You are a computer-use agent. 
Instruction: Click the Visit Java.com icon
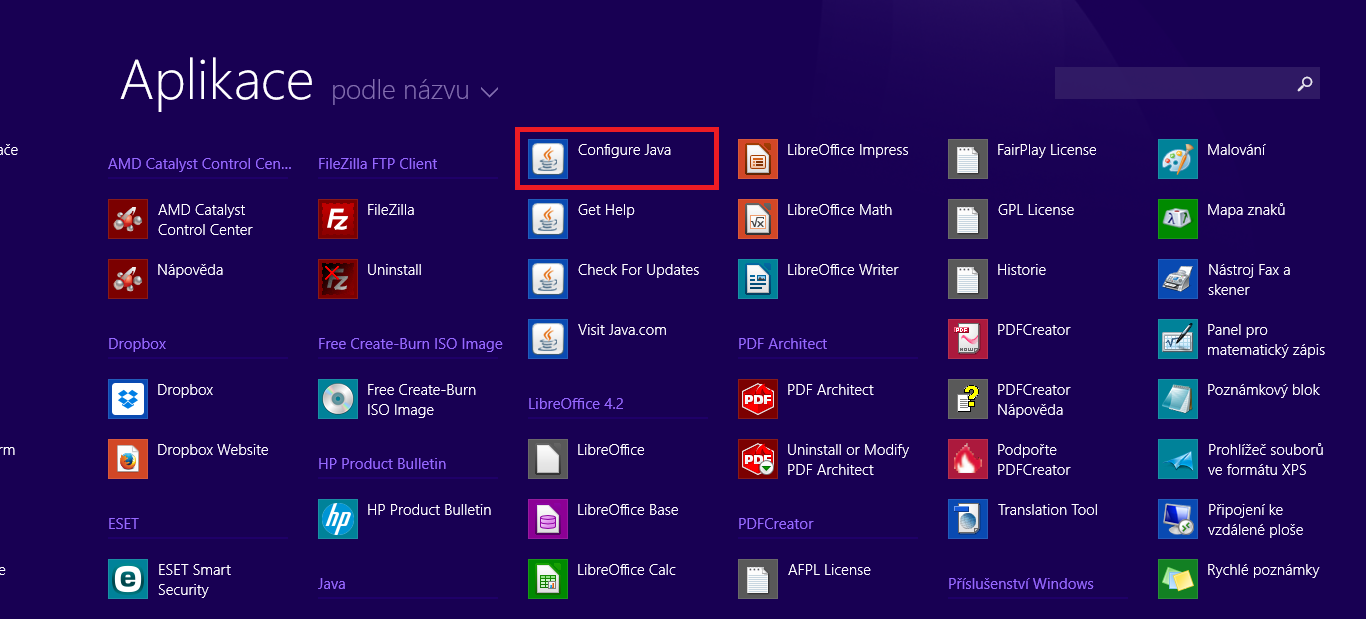coord(548,339)
